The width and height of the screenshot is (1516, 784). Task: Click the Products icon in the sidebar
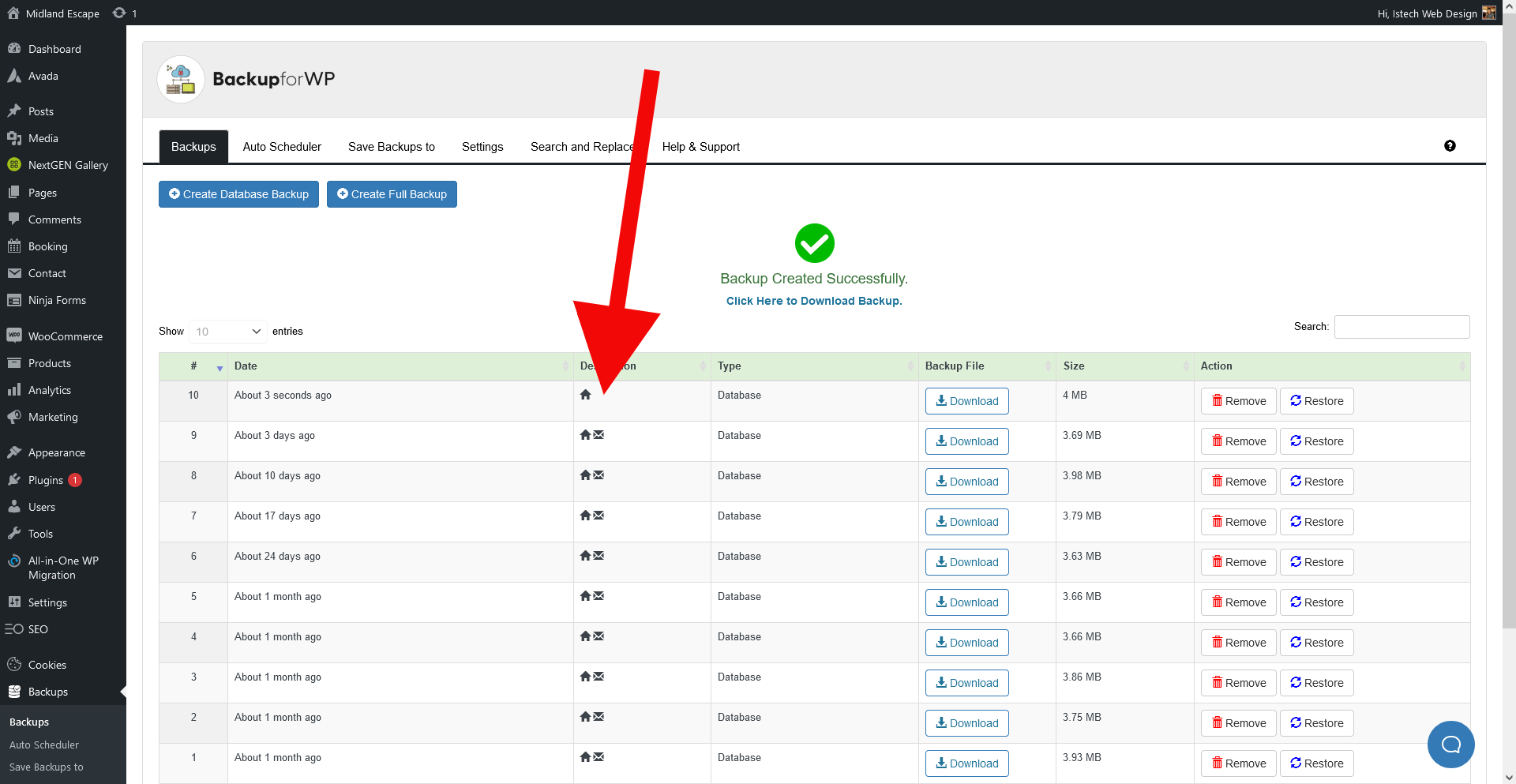[x=14, y=363]
